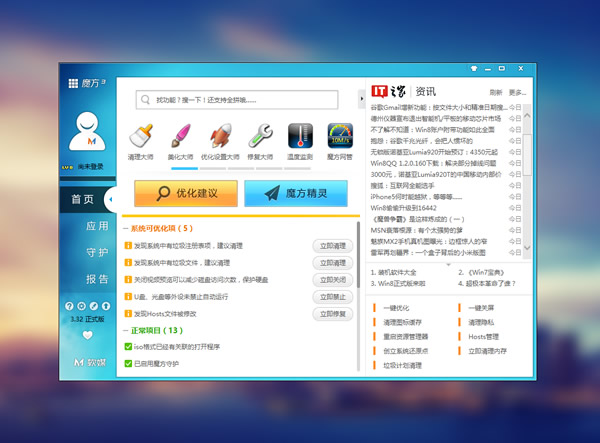
Task: Click the heart icon in the sidebar
Action: [88, 335]
